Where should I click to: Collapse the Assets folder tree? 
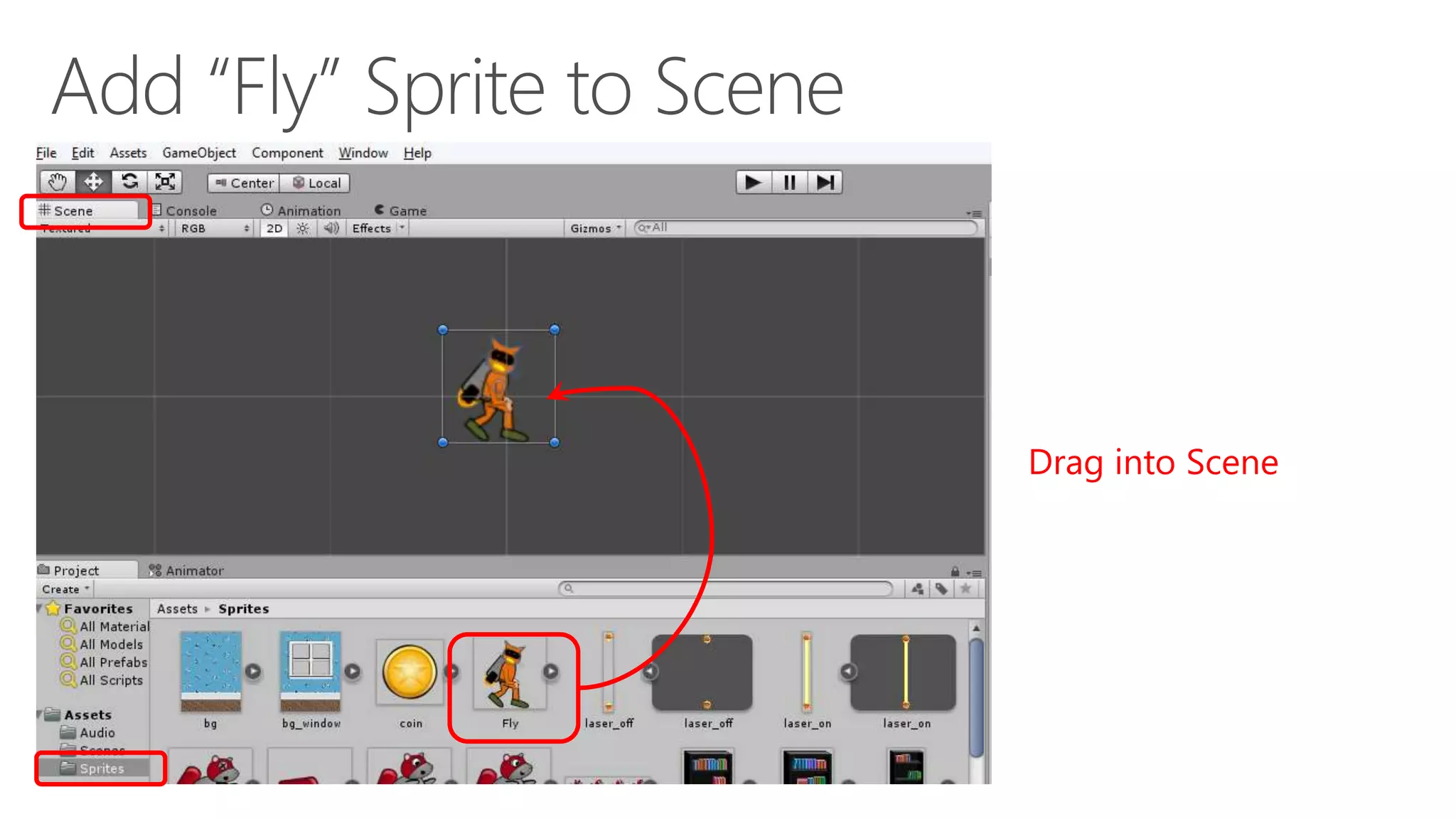(40, 714)
